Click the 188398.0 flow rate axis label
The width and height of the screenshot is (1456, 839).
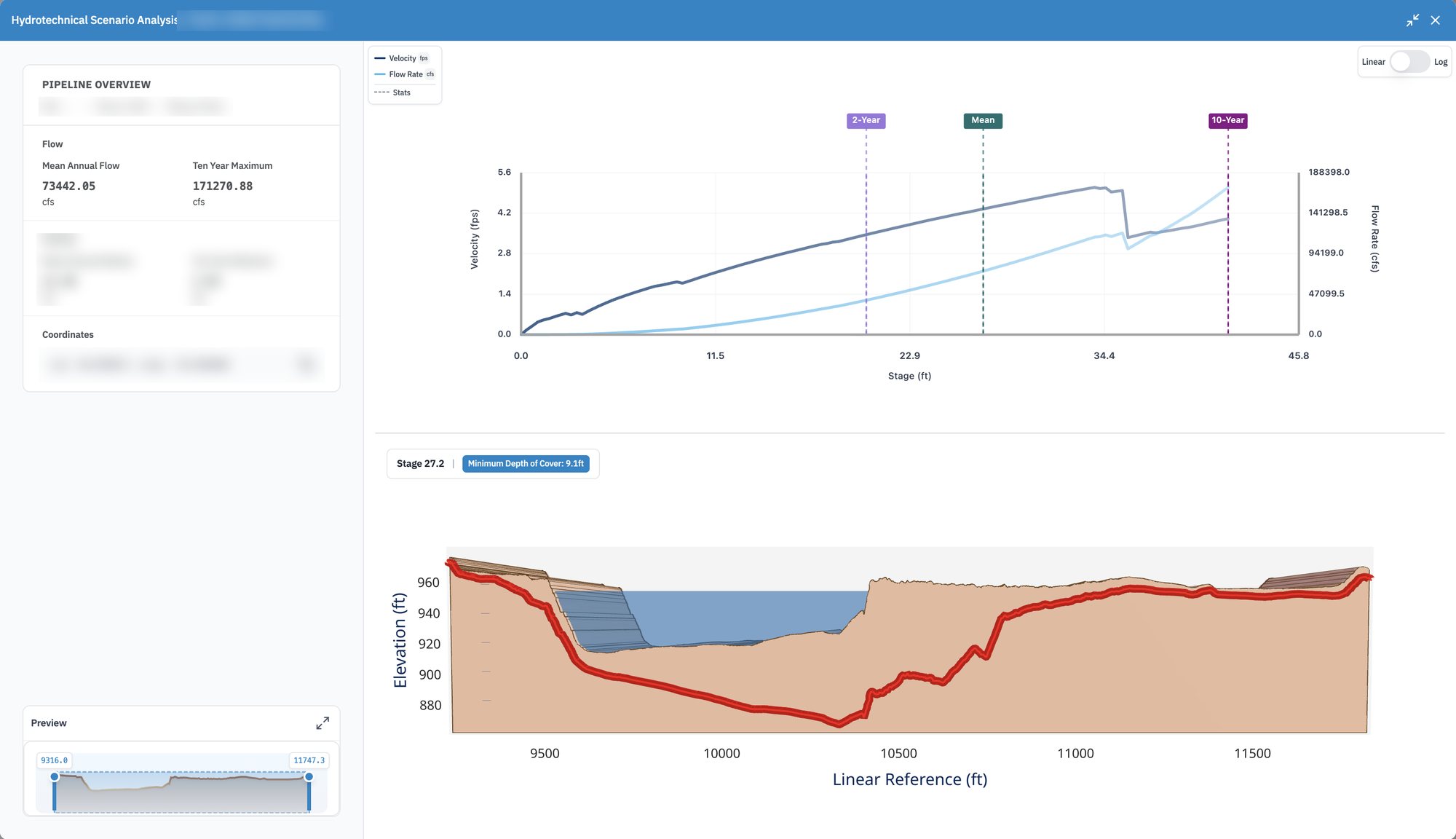click(1329, 173)
